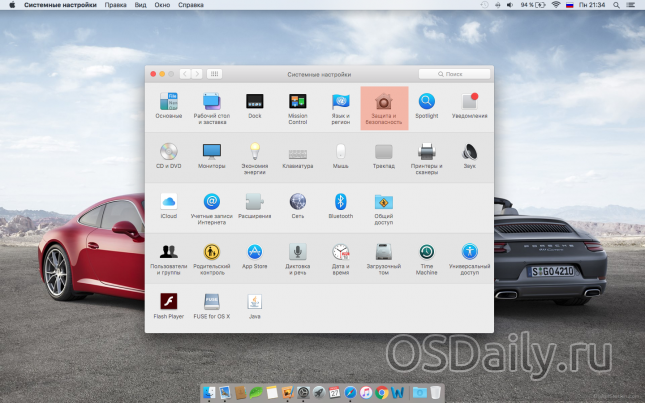The width and height of the screenshot is (645, 403).
Task: Open the Spotlight preferences pane
Action: coord(426,105)
